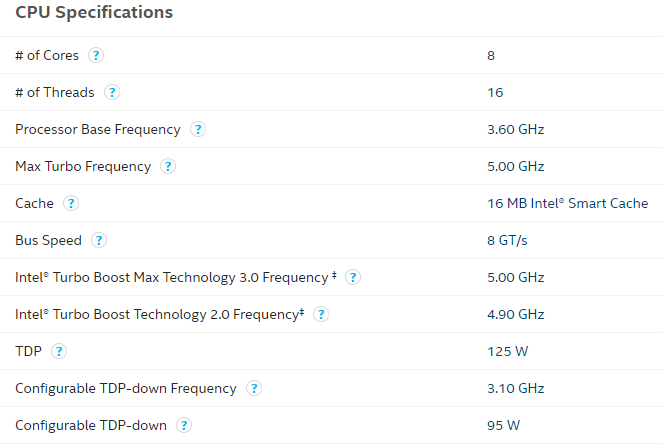Viewport: 663px width, 445px height.
Task: Click the 8 GT/s bus speed value
Action: click(508, 240)
